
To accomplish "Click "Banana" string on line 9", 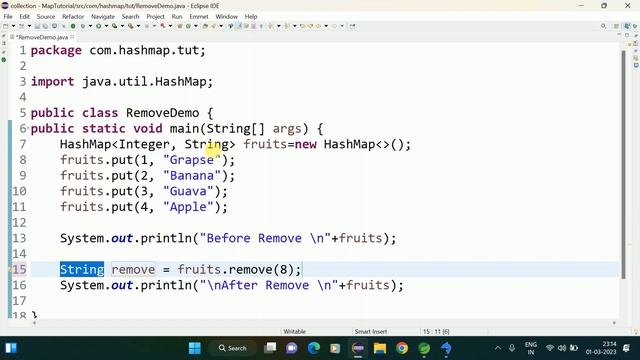I will click(x=192, y=176).
